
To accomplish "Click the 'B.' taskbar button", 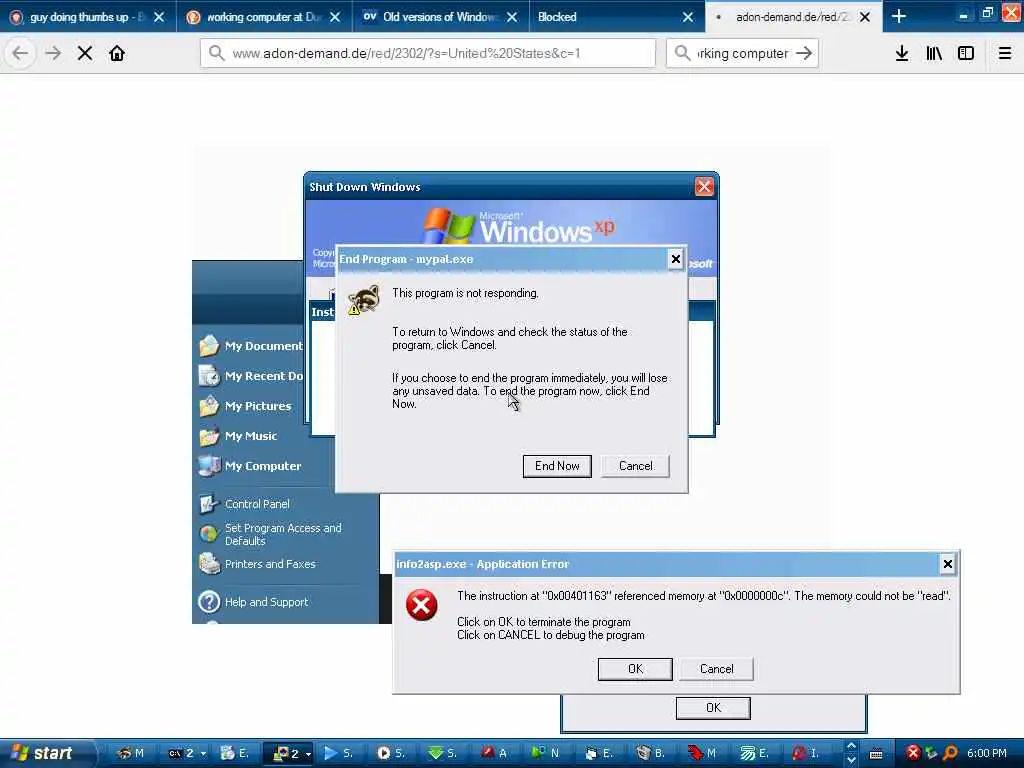I will click(651, 753).
